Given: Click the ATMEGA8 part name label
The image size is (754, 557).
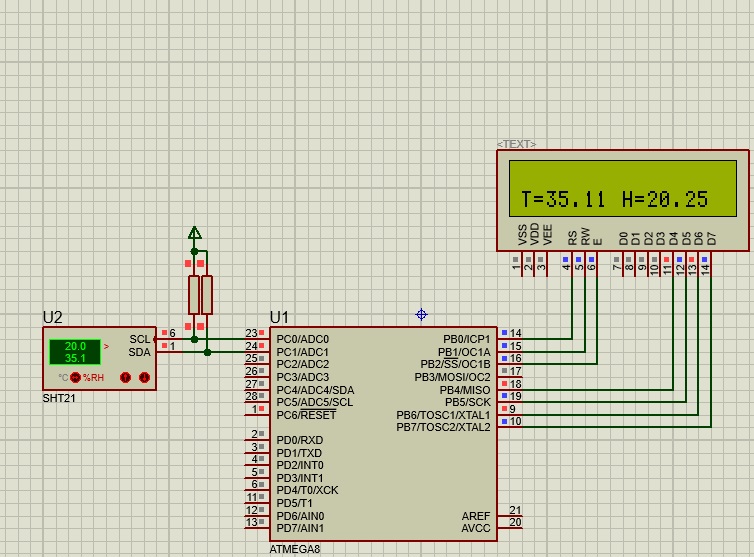Looking at the screenshot, I should pyautogui.click(x=295, y=549).
